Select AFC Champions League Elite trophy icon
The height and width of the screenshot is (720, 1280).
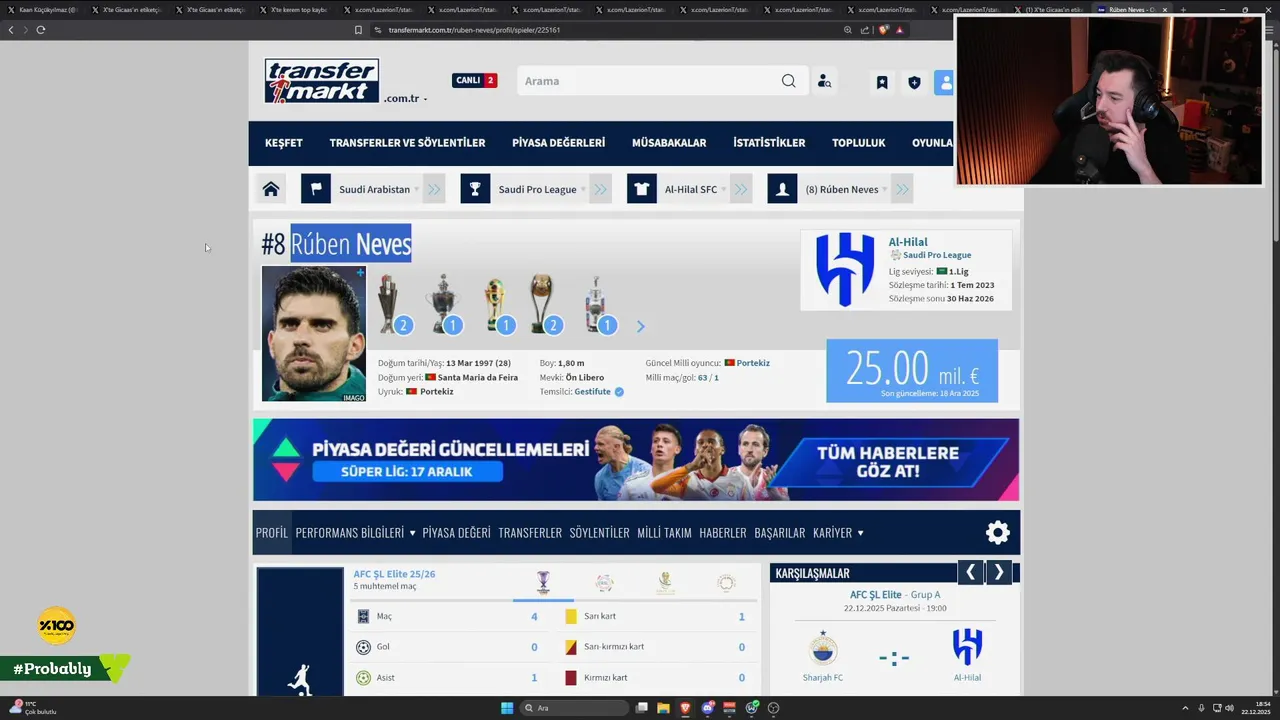coord(543,582)
